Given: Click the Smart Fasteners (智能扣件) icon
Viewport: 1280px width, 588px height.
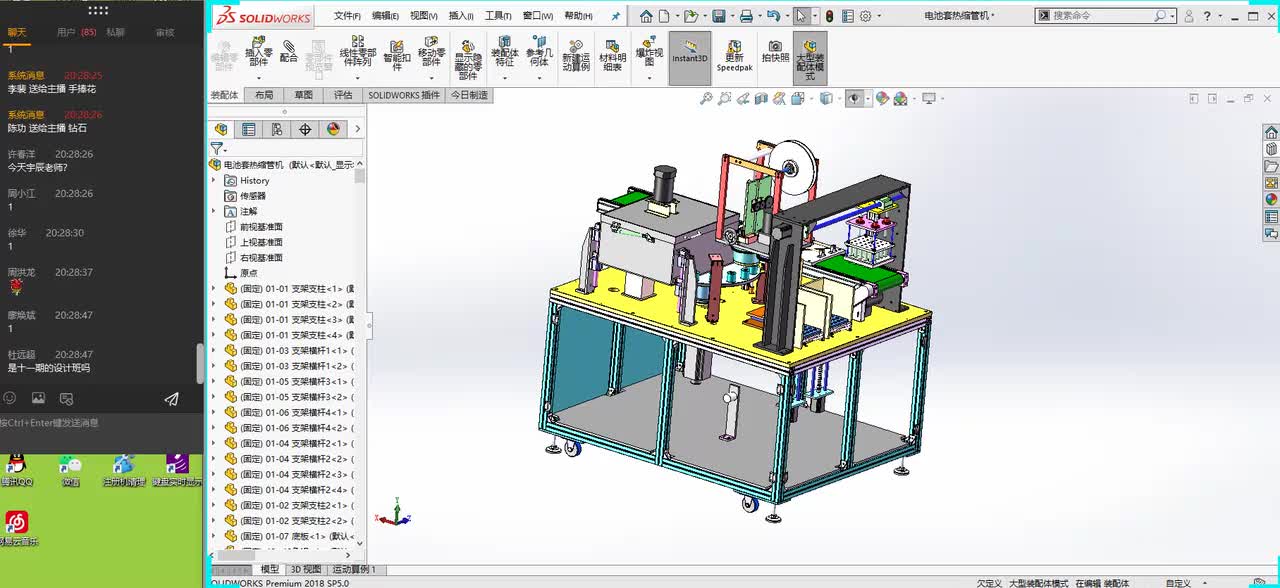Looking at the screenshot, I should [397, 56].
